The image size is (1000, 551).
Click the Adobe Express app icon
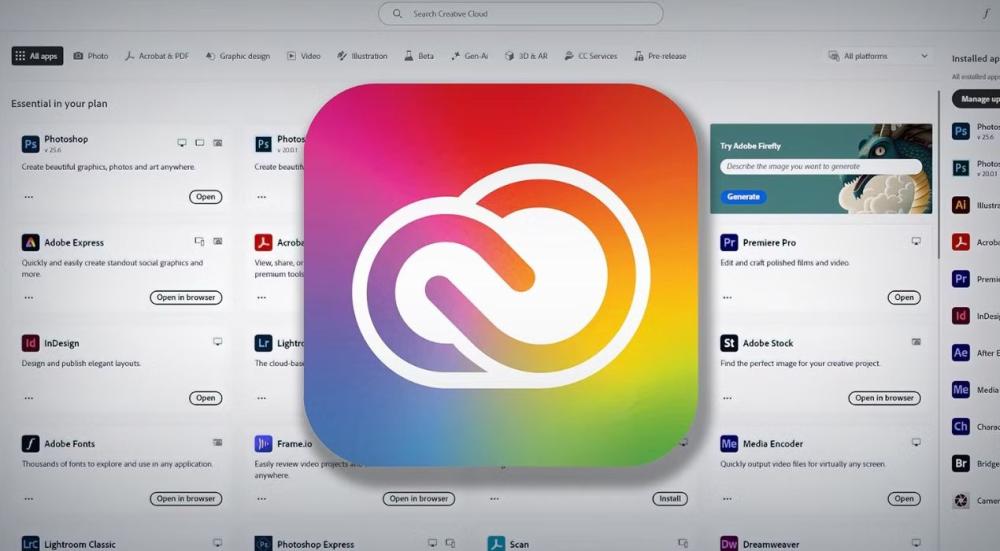coord(30,242)
